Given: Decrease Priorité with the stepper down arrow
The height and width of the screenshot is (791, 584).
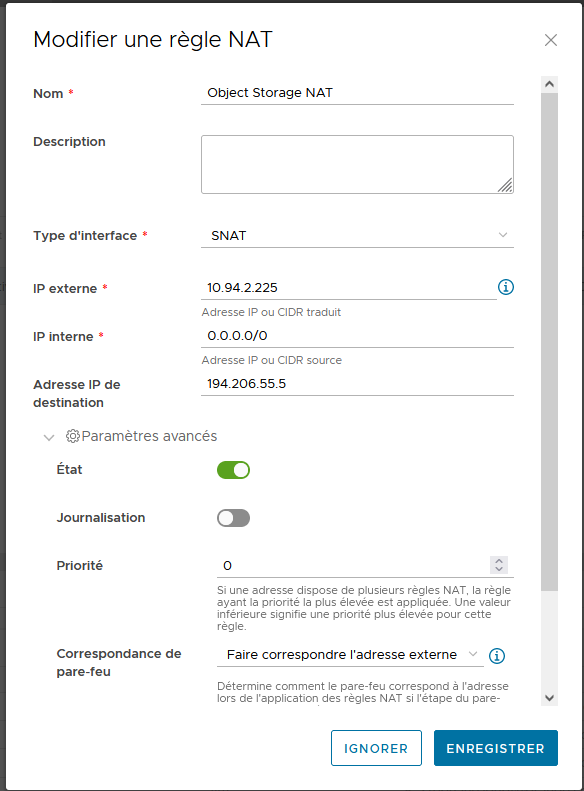Looking at the screenshot, I should [x=499, y=569].
